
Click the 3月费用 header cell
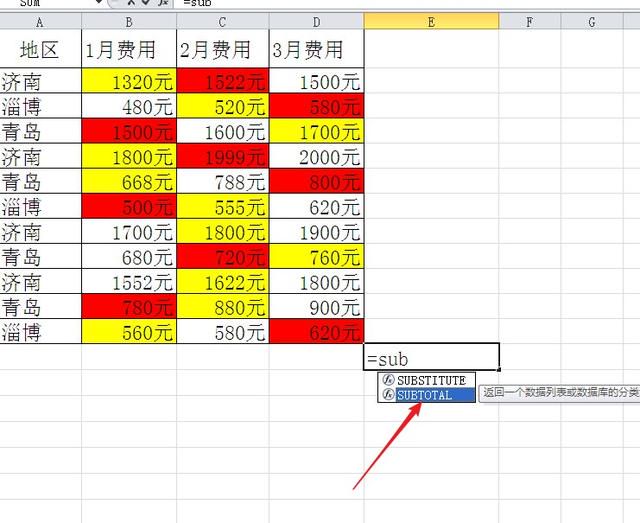coord(316,49)
